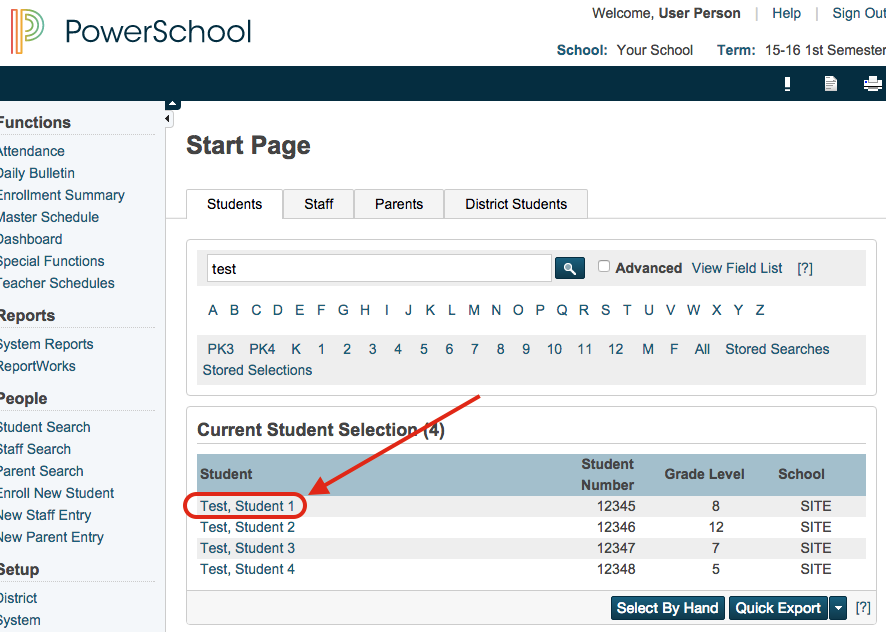
Task: Click student number 12345 cell
Action: [616, 506]
